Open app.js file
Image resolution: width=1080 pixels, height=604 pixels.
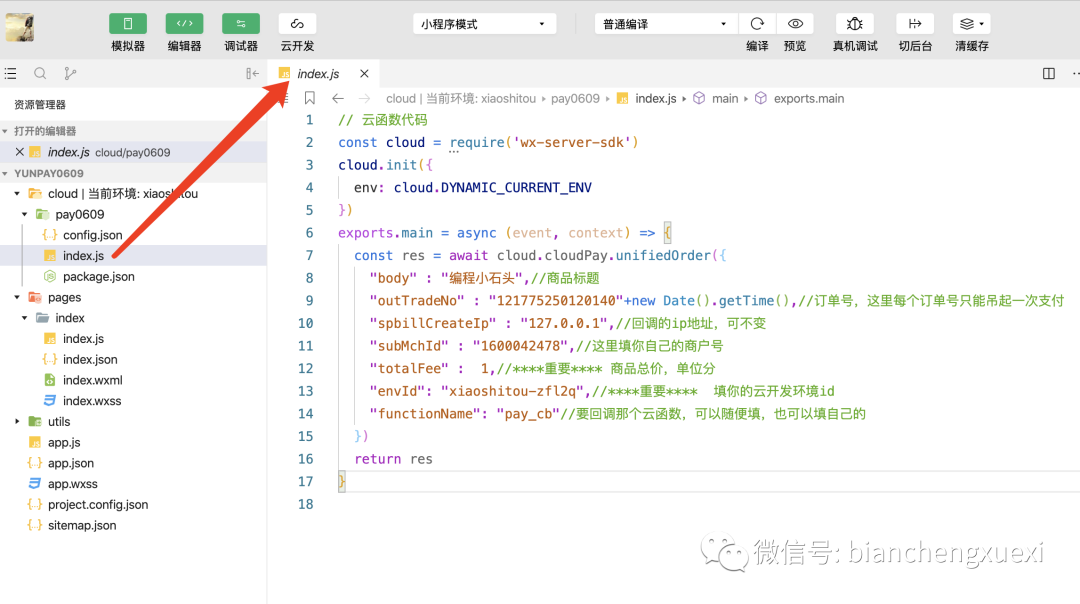[x=64, y=442]
